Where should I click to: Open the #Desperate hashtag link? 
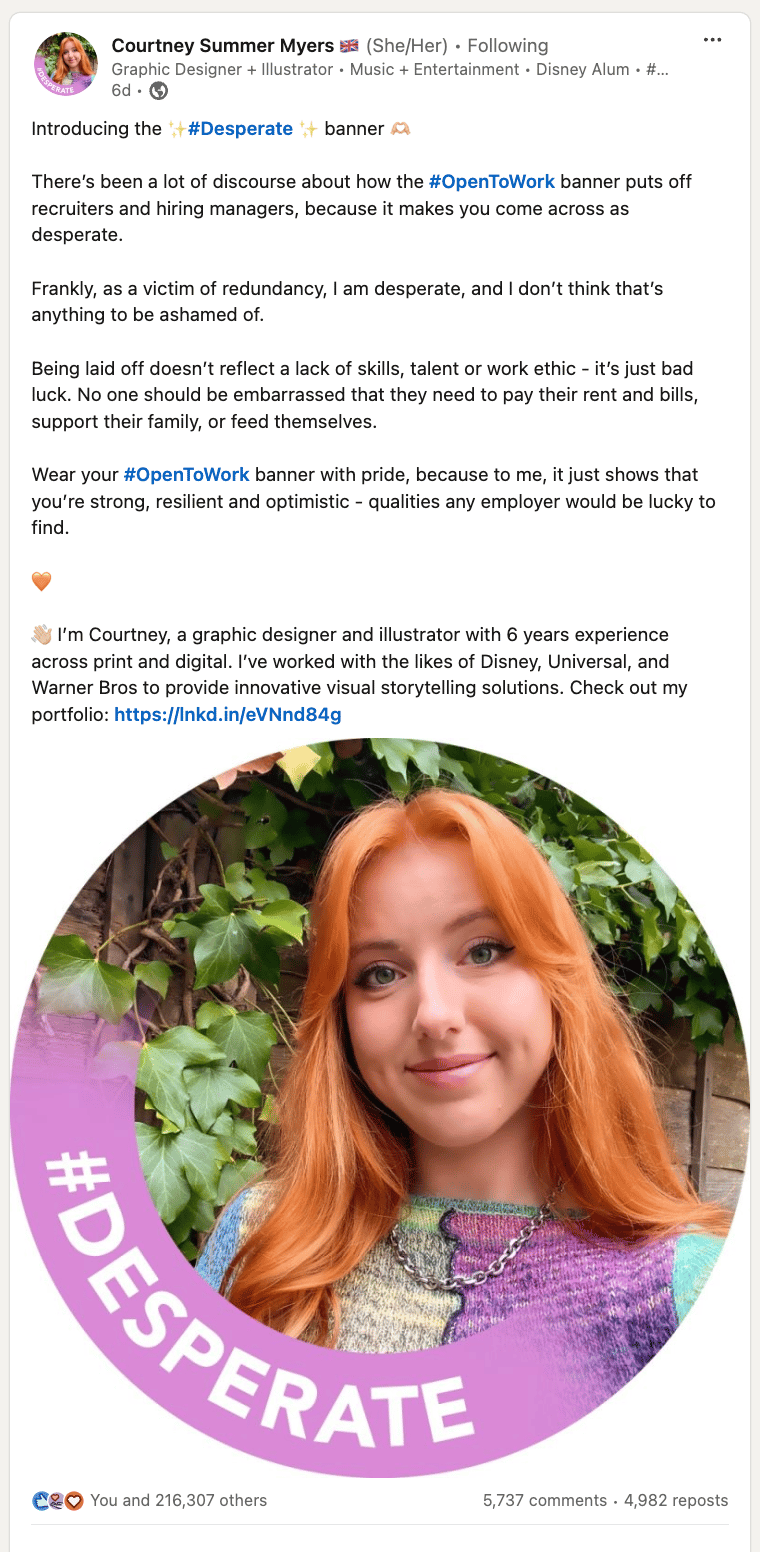(x=240, y=128)
